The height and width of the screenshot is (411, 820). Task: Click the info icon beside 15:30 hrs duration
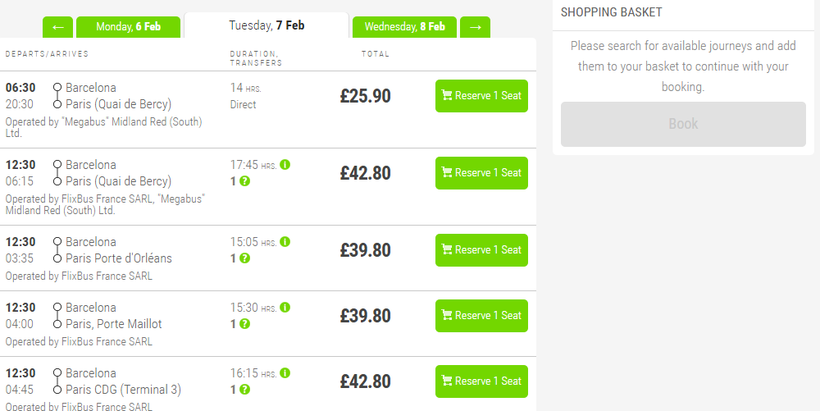click(x=285, y=308)
